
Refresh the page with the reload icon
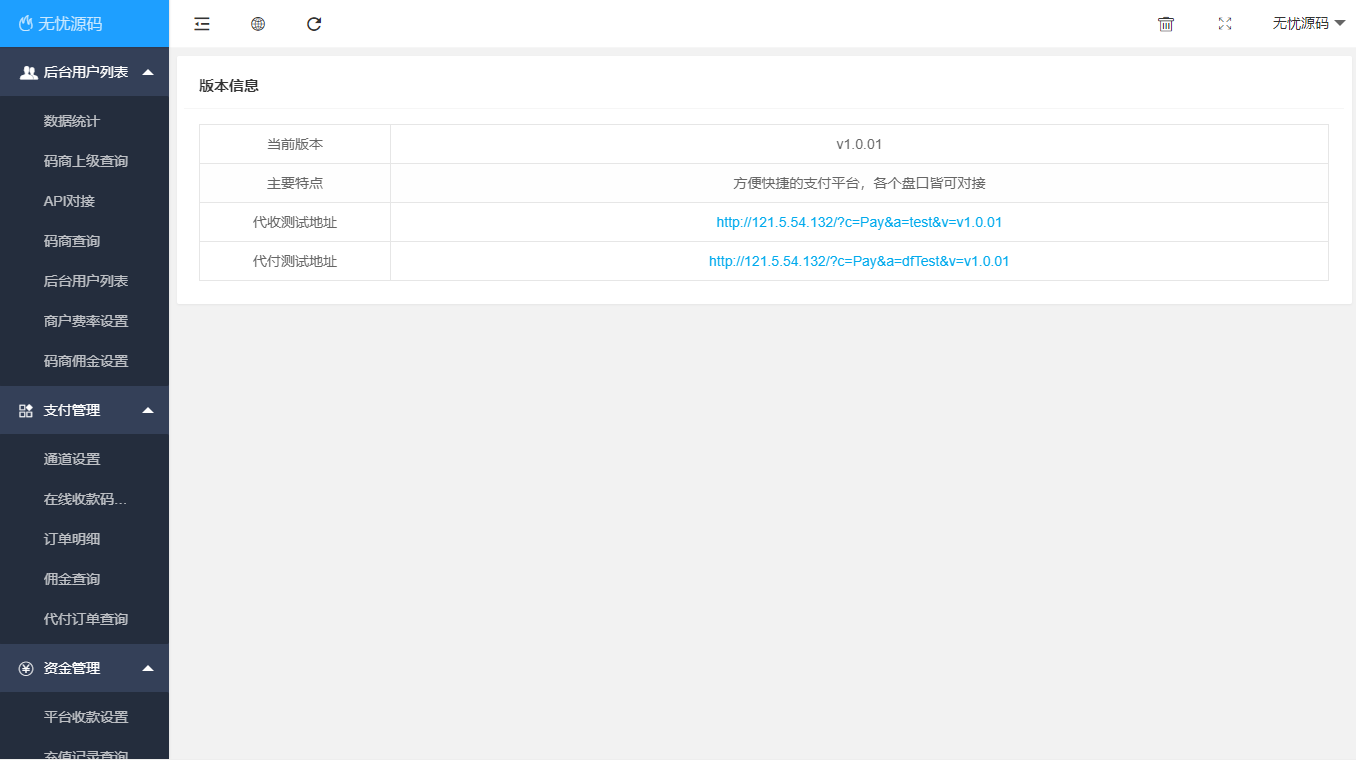coord(313,23)
